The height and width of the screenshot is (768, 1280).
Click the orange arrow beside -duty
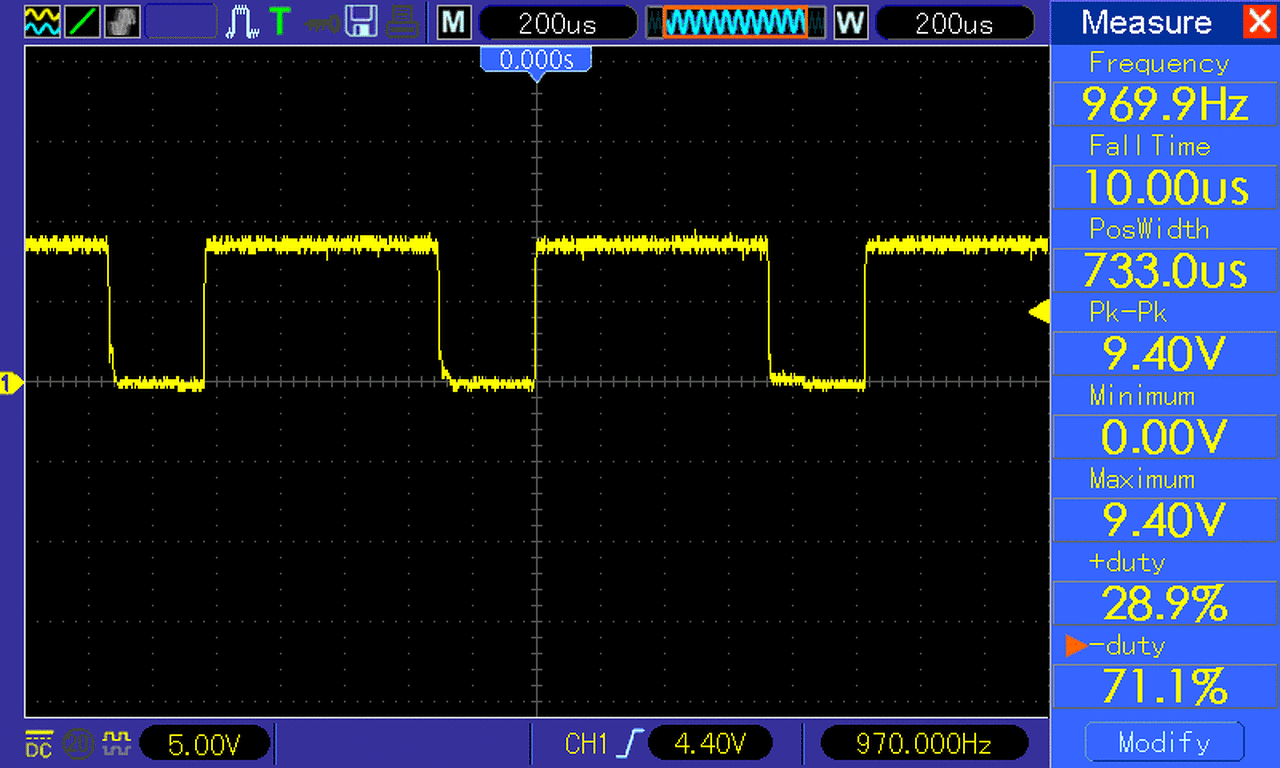(x=1076, y=646)
